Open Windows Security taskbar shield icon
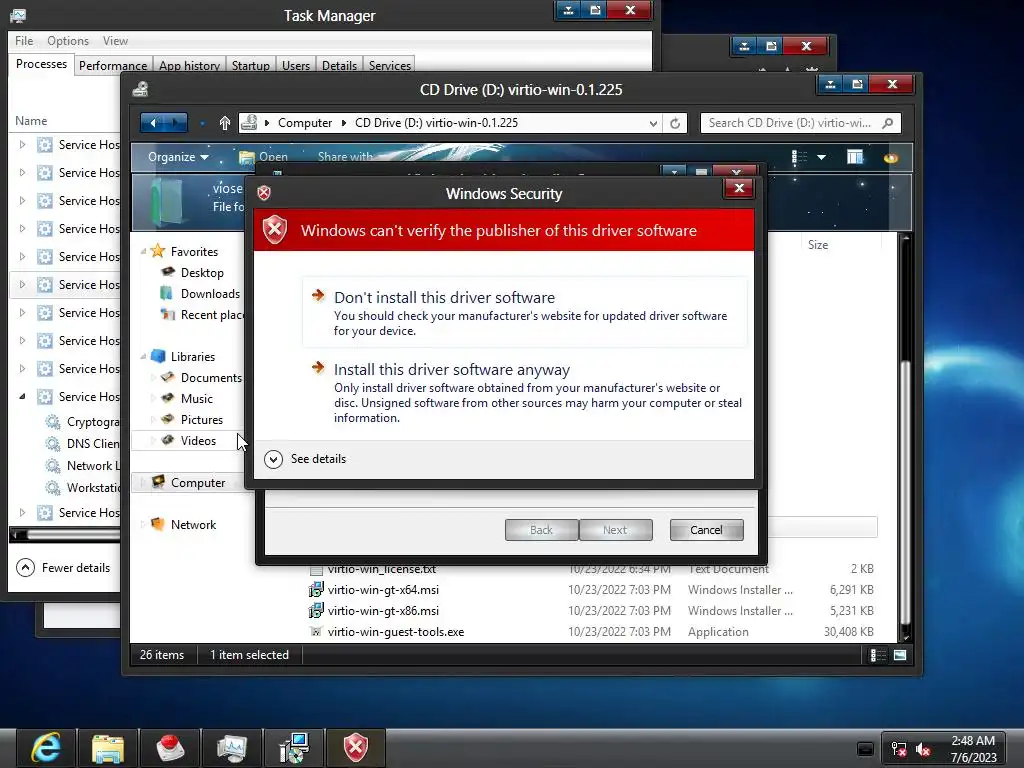The image size is (1024, 768). coord(356,748)
